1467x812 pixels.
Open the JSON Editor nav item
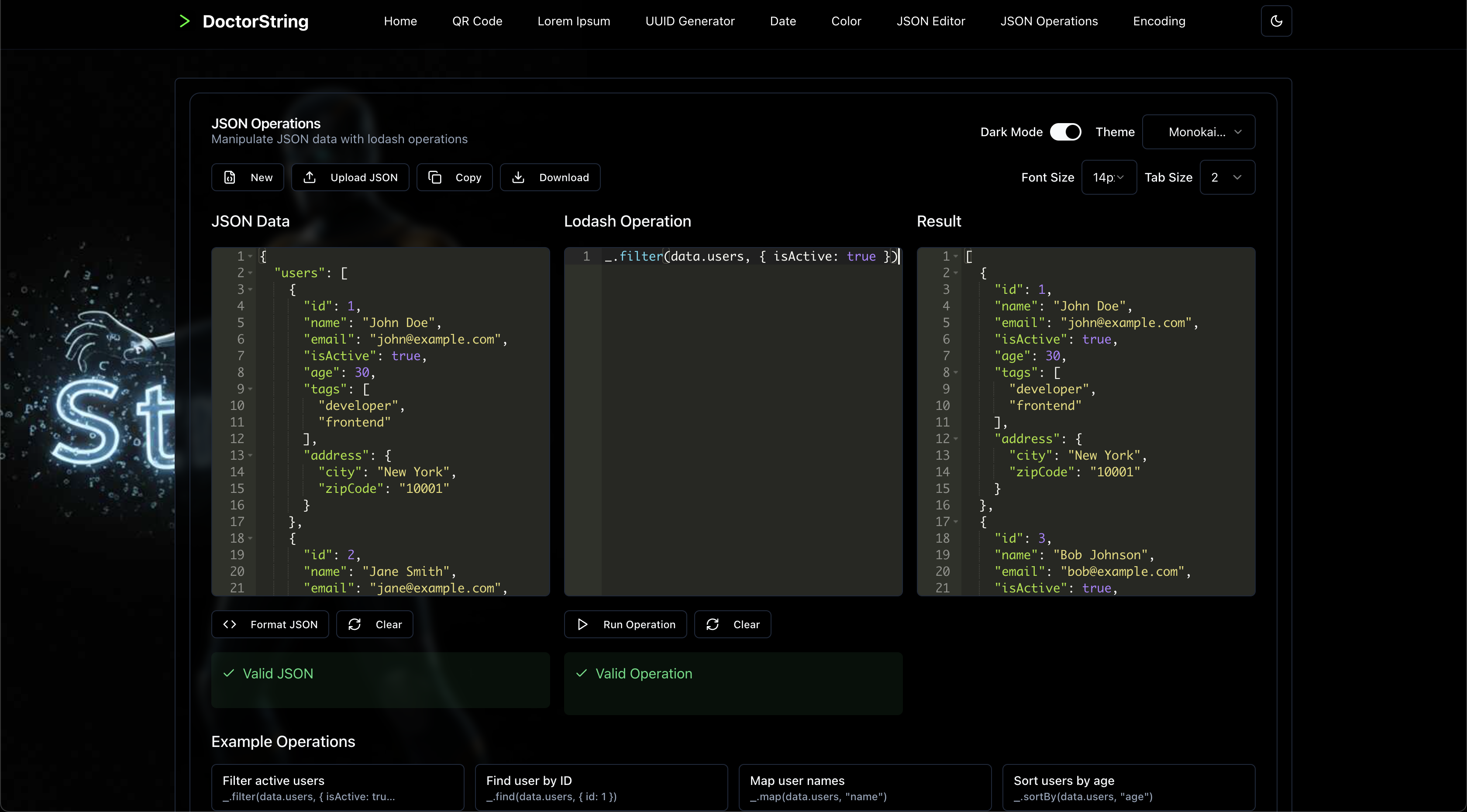930,21
